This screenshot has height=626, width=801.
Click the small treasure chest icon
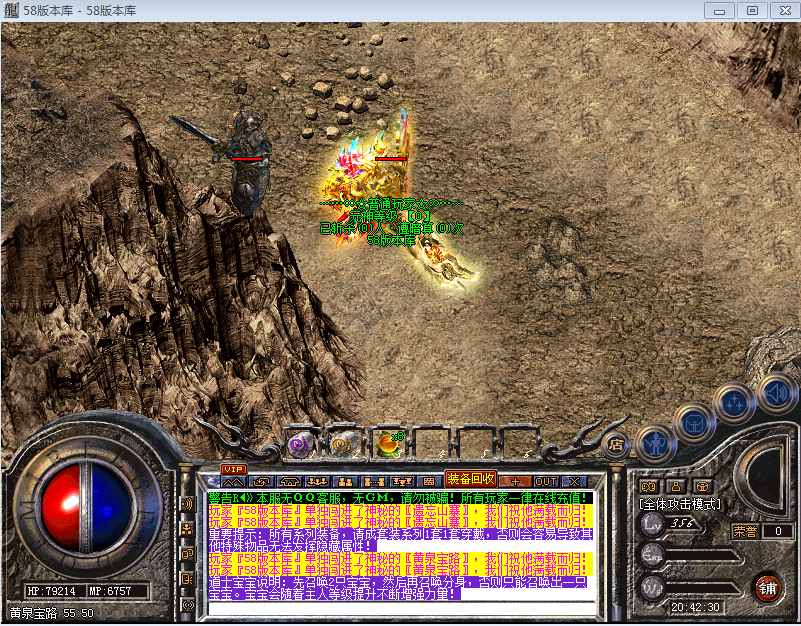[x=703, y=486]
